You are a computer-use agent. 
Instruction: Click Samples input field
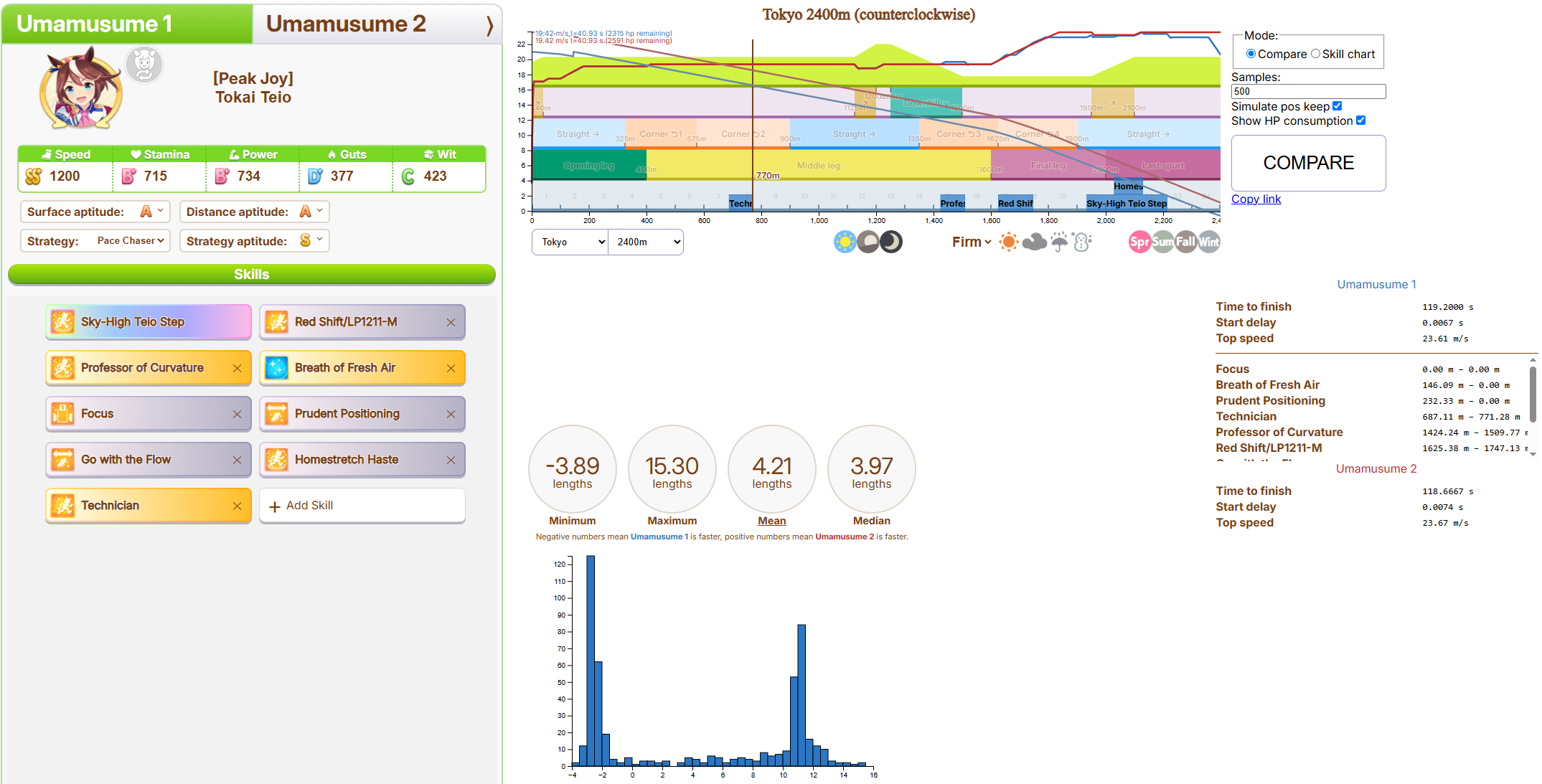(x=1309, y=91)
